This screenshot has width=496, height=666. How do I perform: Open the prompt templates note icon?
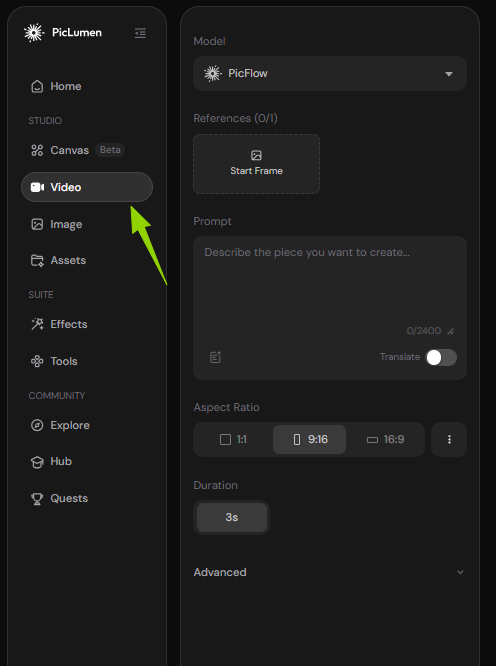(216, 357)
